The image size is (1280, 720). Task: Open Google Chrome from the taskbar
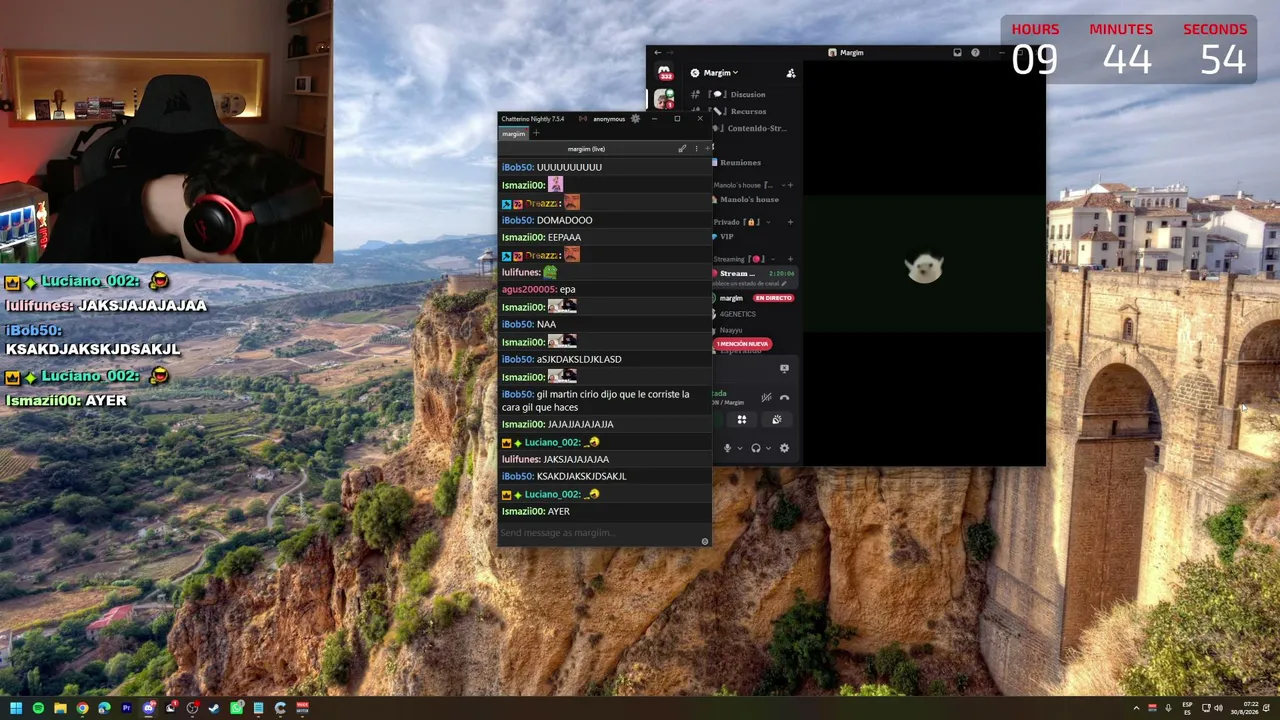[x=82, y=708]
